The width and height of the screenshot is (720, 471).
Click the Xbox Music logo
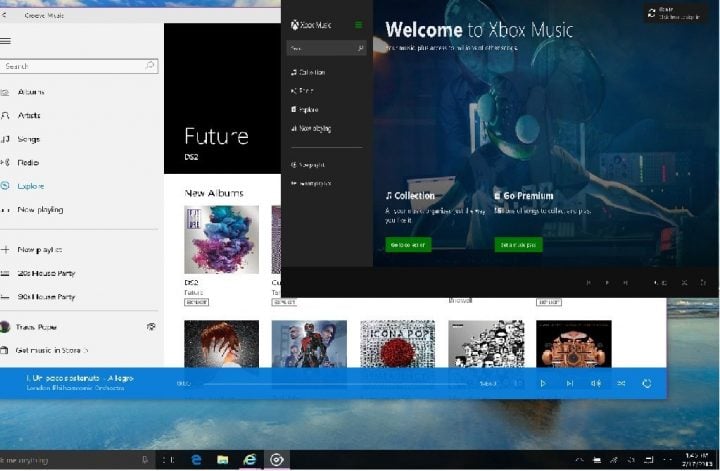pyautogui.click(x=310, y=25)
